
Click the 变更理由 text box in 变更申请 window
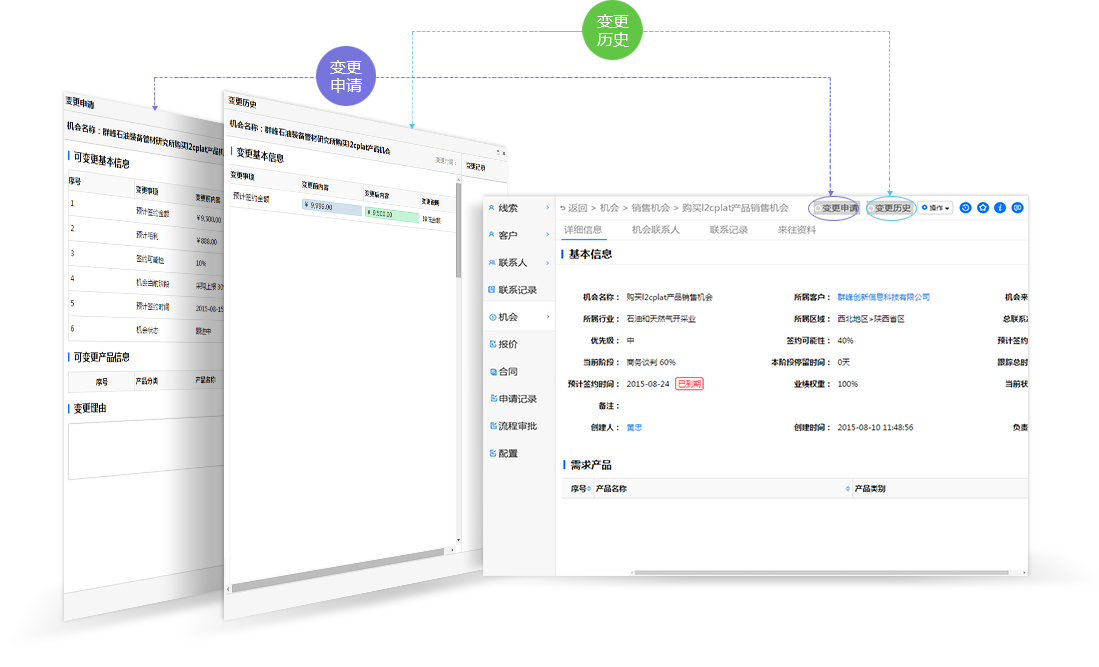point(146,449)
